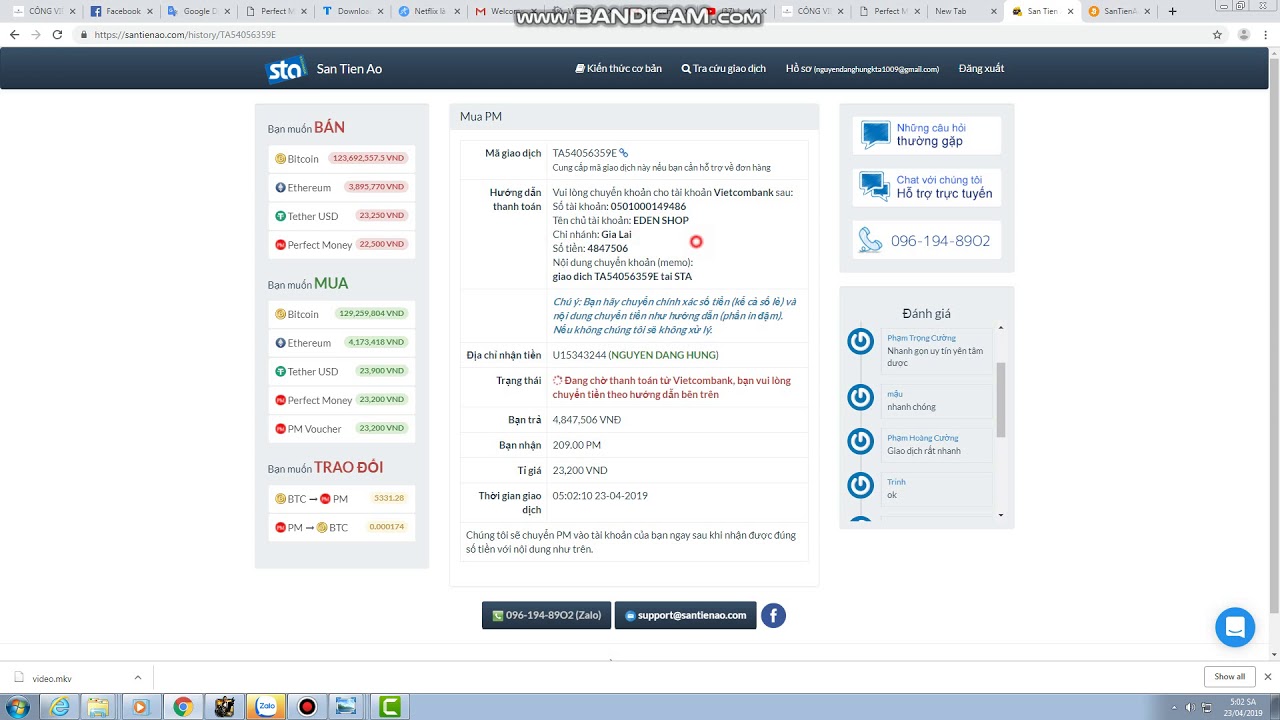Click the support@santienao.com email button
The height and width of the screenshot is (720, 1280).
pos(686,615)
